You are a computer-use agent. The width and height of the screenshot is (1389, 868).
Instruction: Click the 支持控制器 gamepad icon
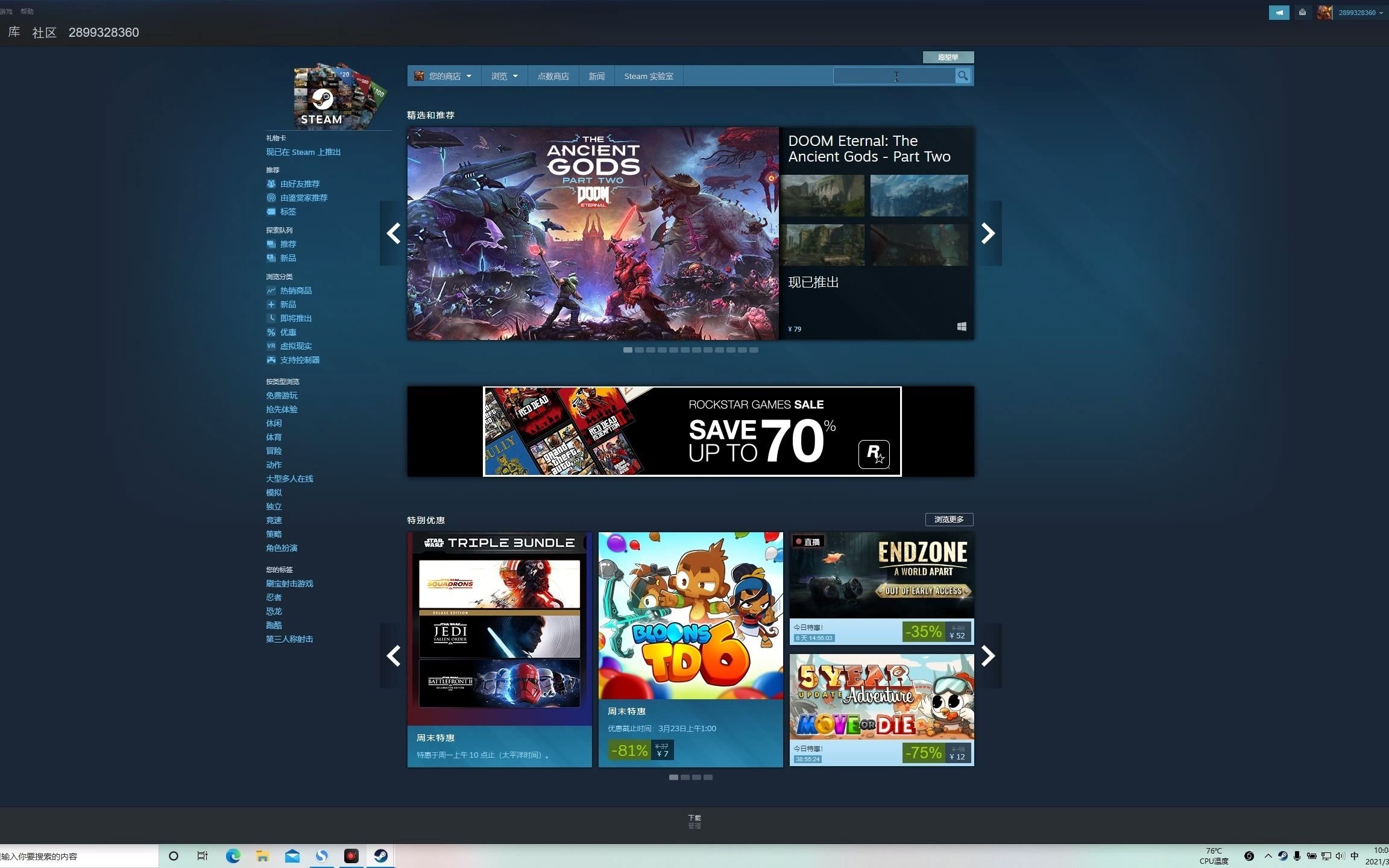click(x=271, y=360)
